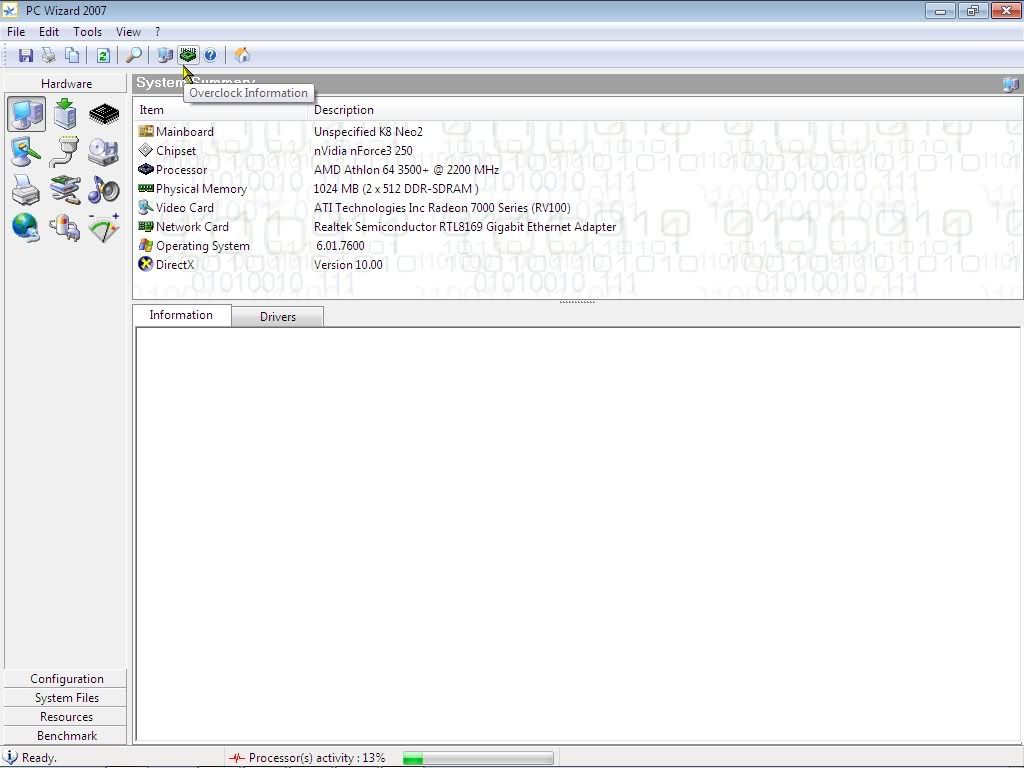Screen dimensions: 1024x768
Task: Select the Drives disc icon in Hardware
Action: (x=103, y=152)
